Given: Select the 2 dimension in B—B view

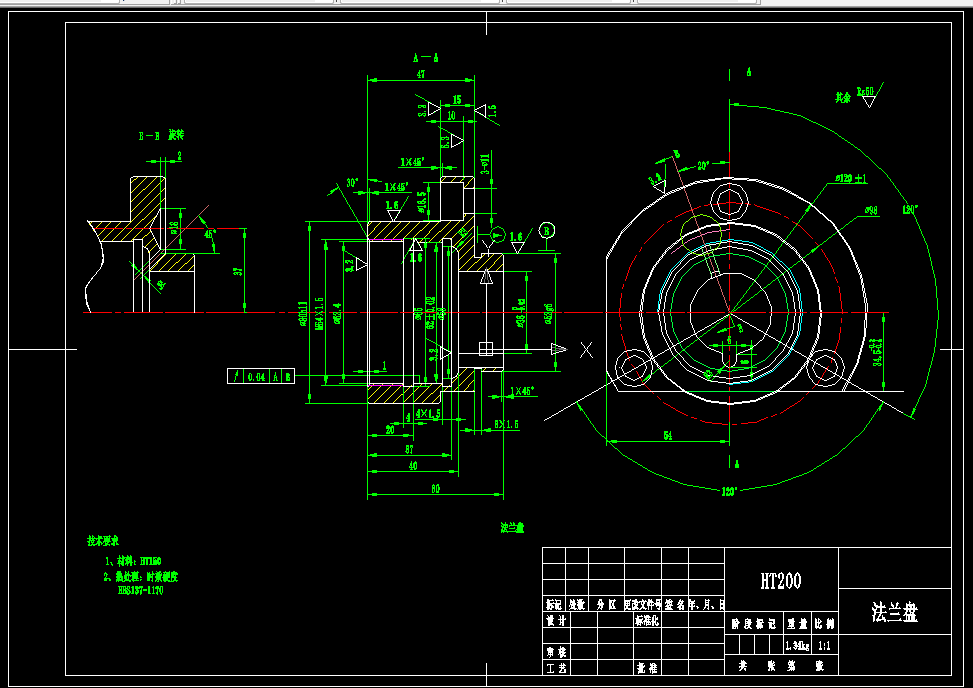Looking at the screenshot, I should (x=179, y=156).
